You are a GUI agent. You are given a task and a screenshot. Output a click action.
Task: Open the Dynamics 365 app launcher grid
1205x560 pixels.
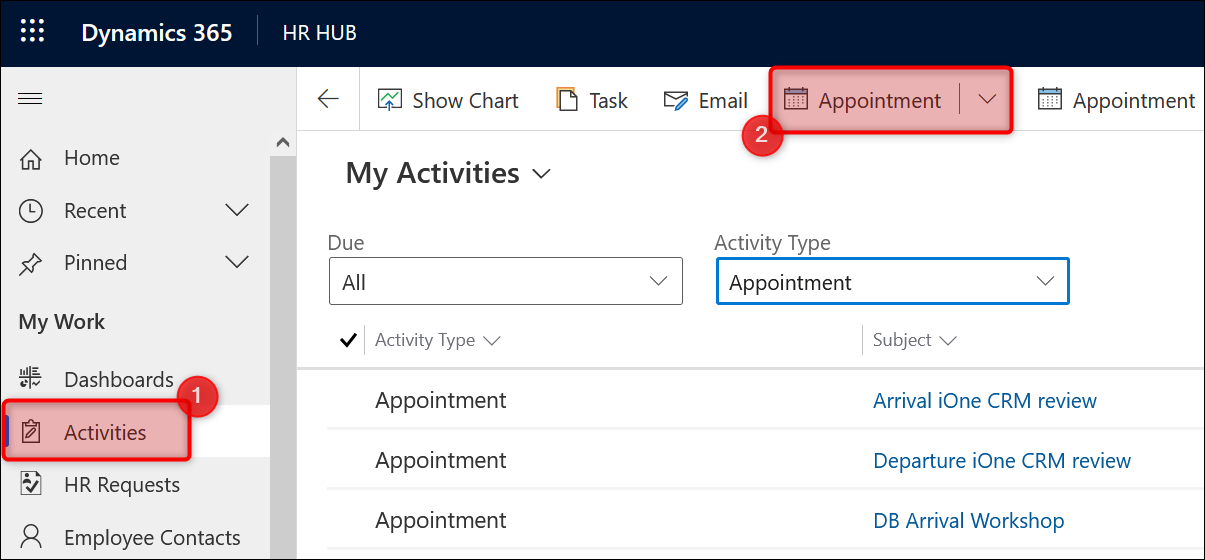(x=32, y=32)
